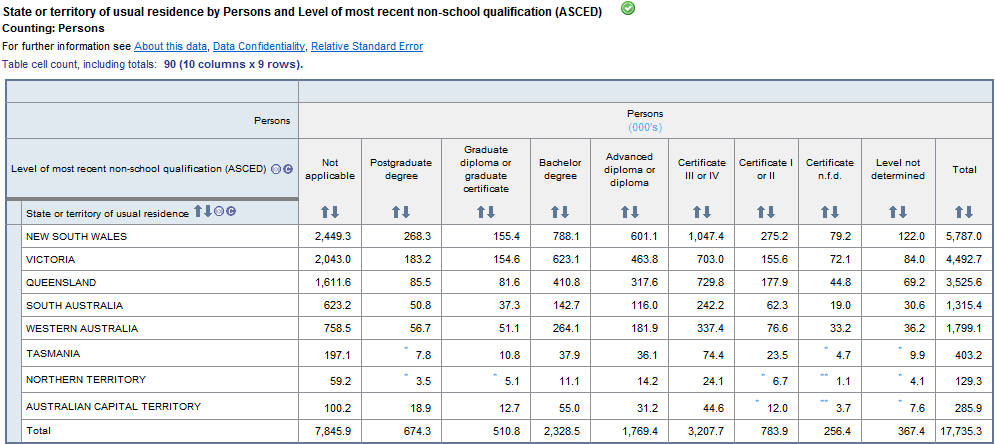Click the C icon beside qualification level

tap(288, 169)
